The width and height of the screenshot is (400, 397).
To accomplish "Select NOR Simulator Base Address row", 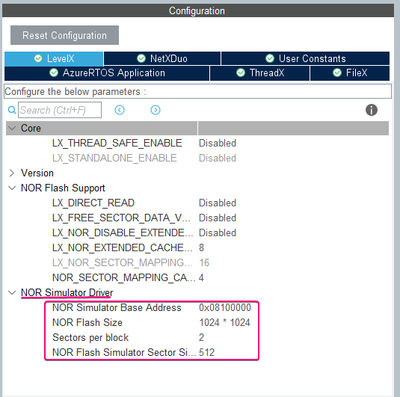I will (117, 307).
